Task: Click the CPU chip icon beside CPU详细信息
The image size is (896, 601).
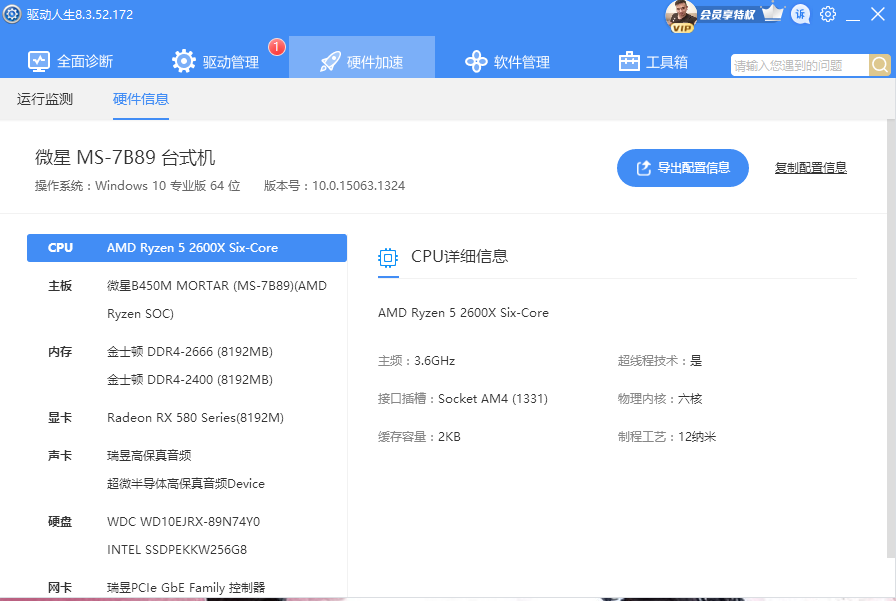Action: pyautogui.click(x=388, y=258)
